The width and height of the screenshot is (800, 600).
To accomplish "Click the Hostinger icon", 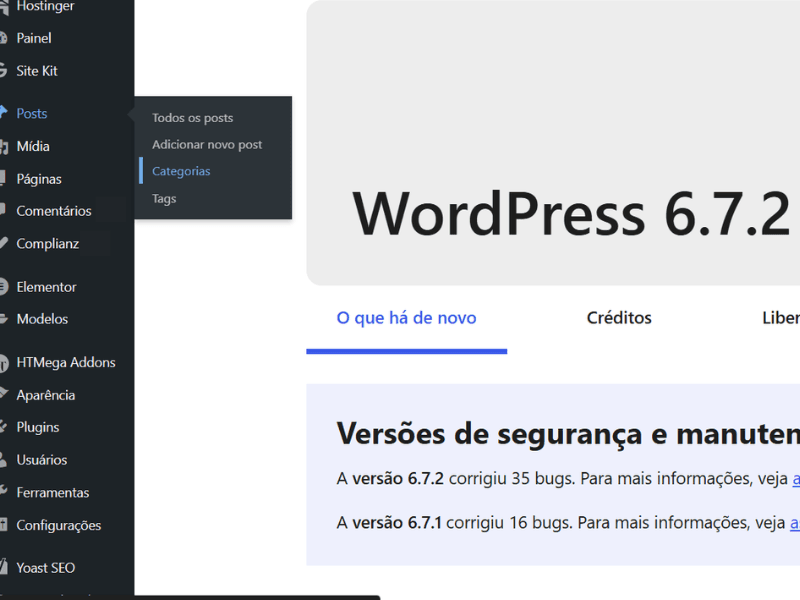I will pos(4,6).
